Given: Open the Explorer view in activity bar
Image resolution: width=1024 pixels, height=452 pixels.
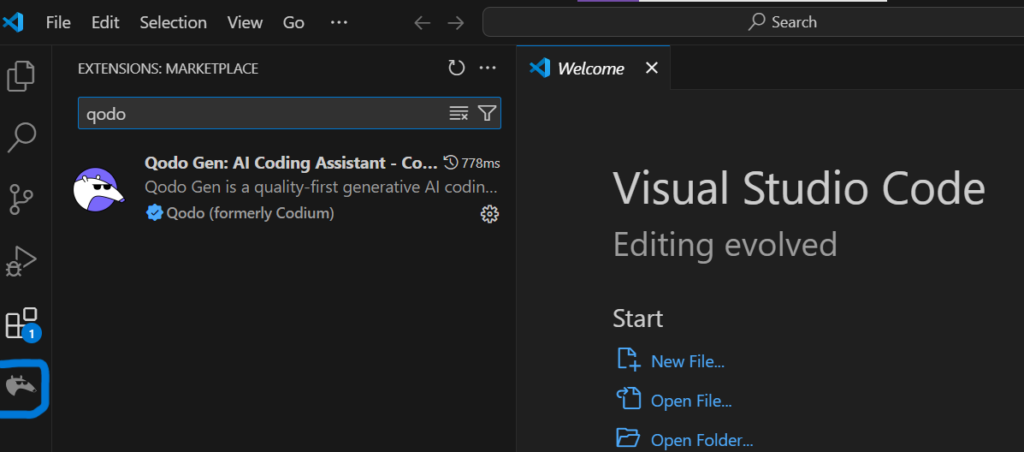Looking at the screenshot, I should coord(21,76).
